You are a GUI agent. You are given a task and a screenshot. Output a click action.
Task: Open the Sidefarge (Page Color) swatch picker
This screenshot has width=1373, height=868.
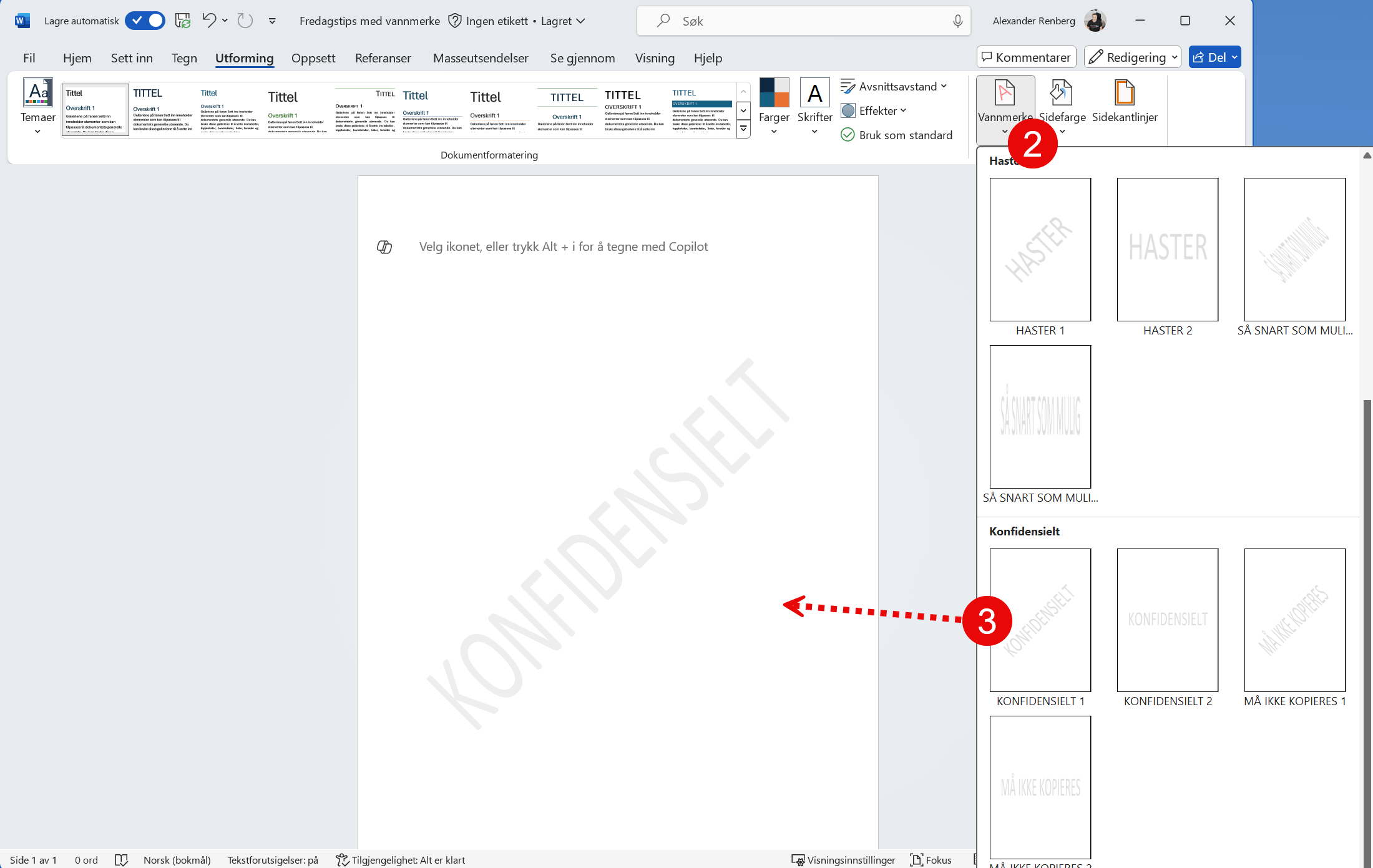click(x=1062, y=103)
